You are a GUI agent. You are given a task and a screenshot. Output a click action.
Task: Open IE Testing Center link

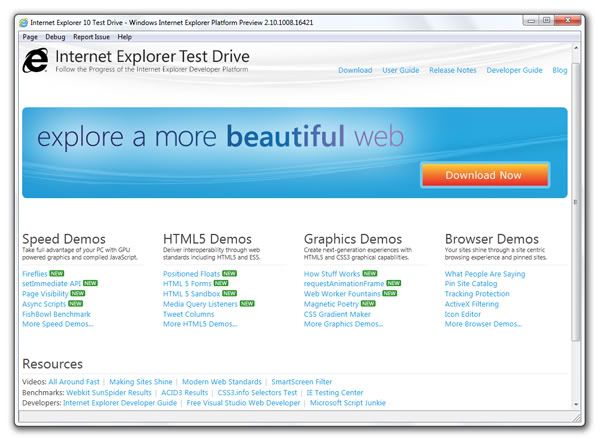click(335, 393)
